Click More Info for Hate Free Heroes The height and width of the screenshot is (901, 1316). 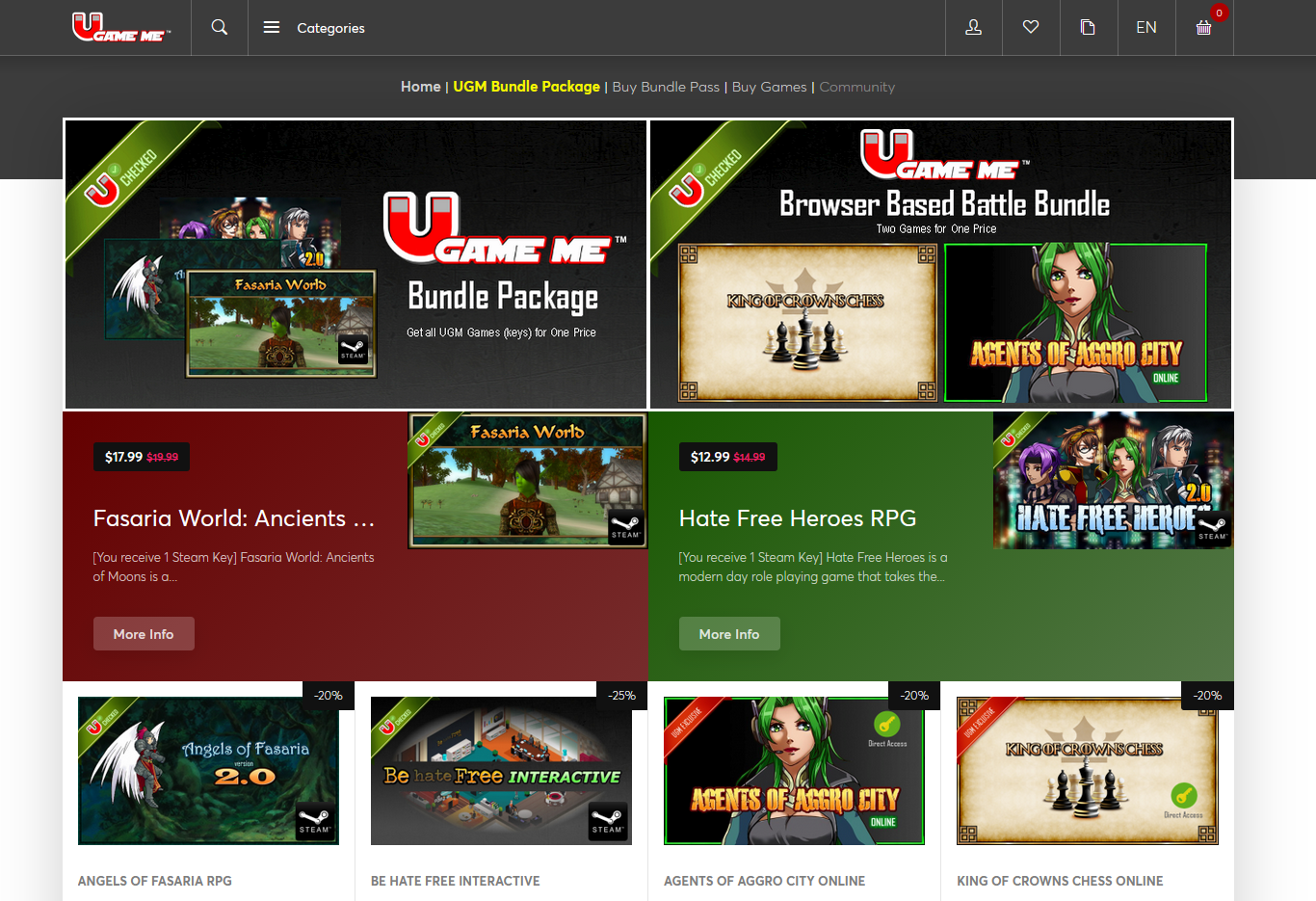[x=729, y=634]
